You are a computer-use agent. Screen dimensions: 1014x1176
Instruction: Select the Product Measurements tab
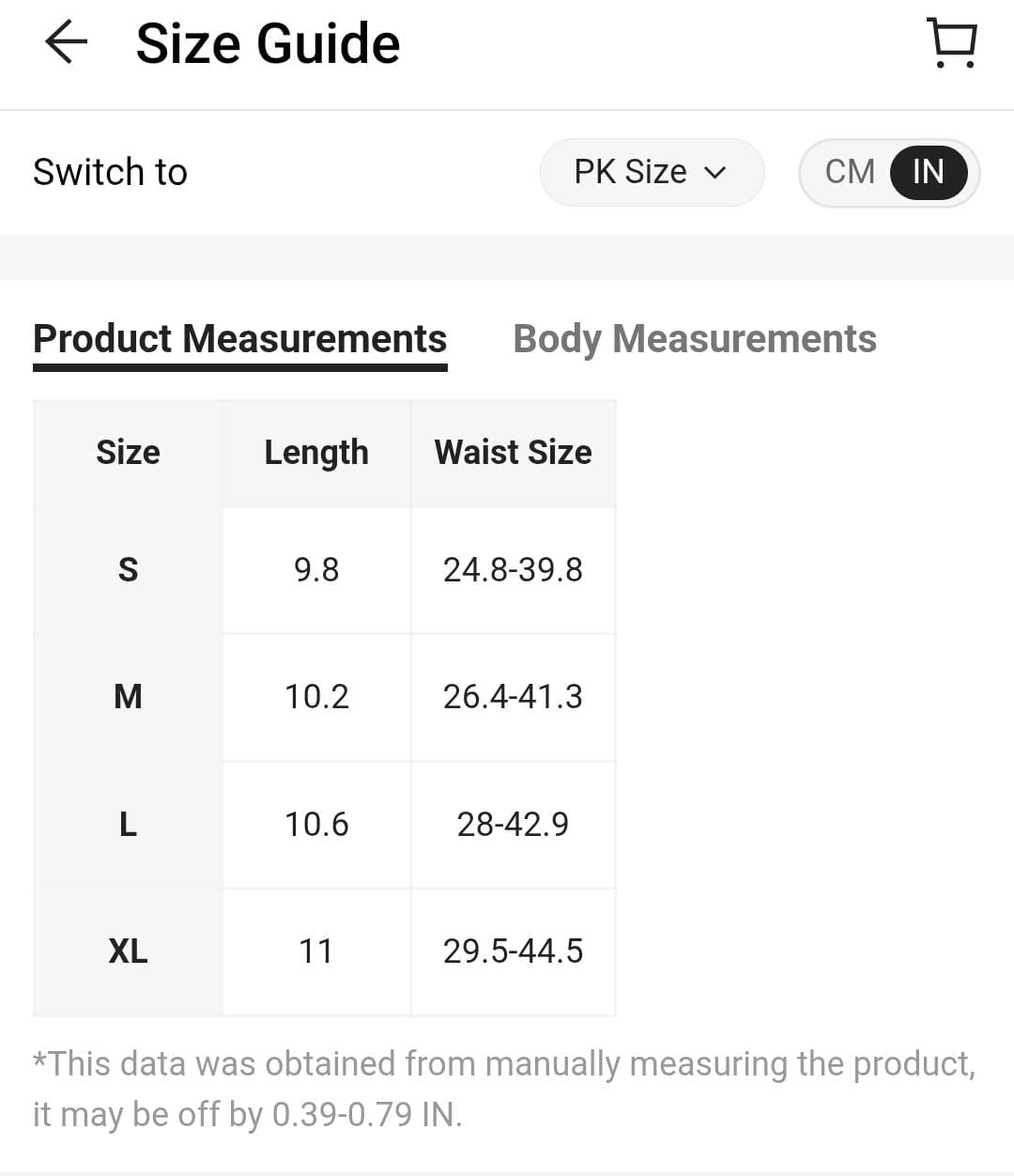pyautogui.click(x=239, y=339)
